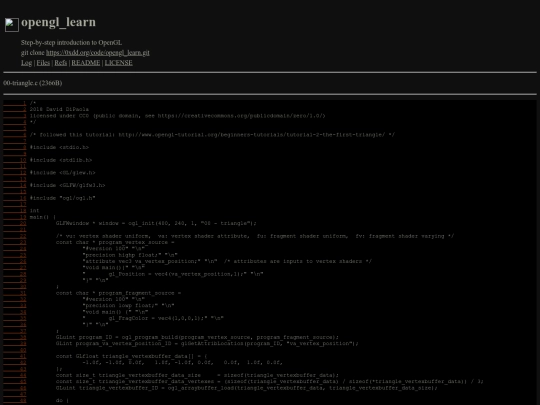Click the 'GLFWwindow * window = ogl_init' line
The height and width of the screenshot is (405, 540).
pos(156,223)
